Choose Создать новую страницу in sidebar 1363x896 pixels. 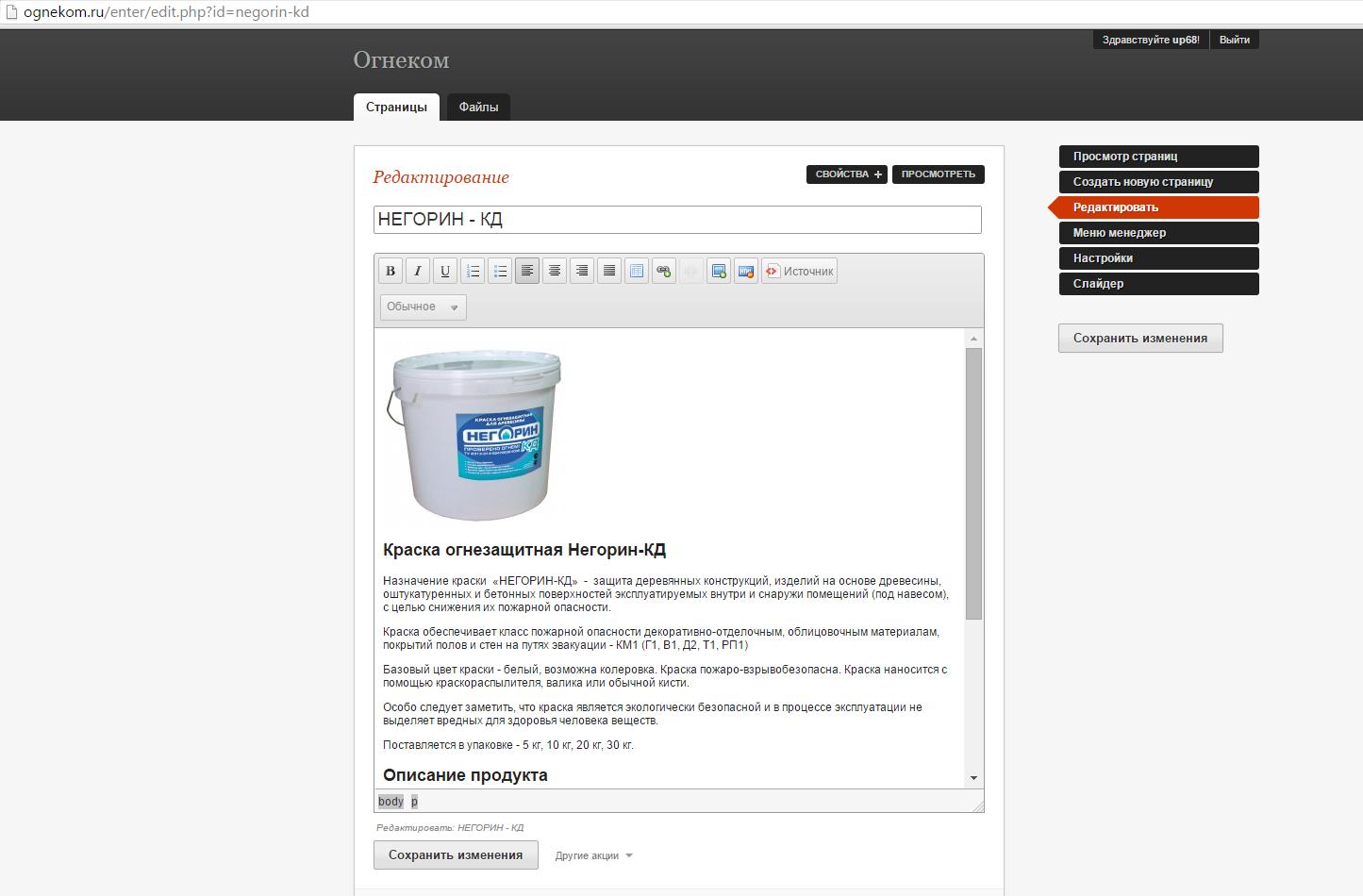click(1159, 182)
